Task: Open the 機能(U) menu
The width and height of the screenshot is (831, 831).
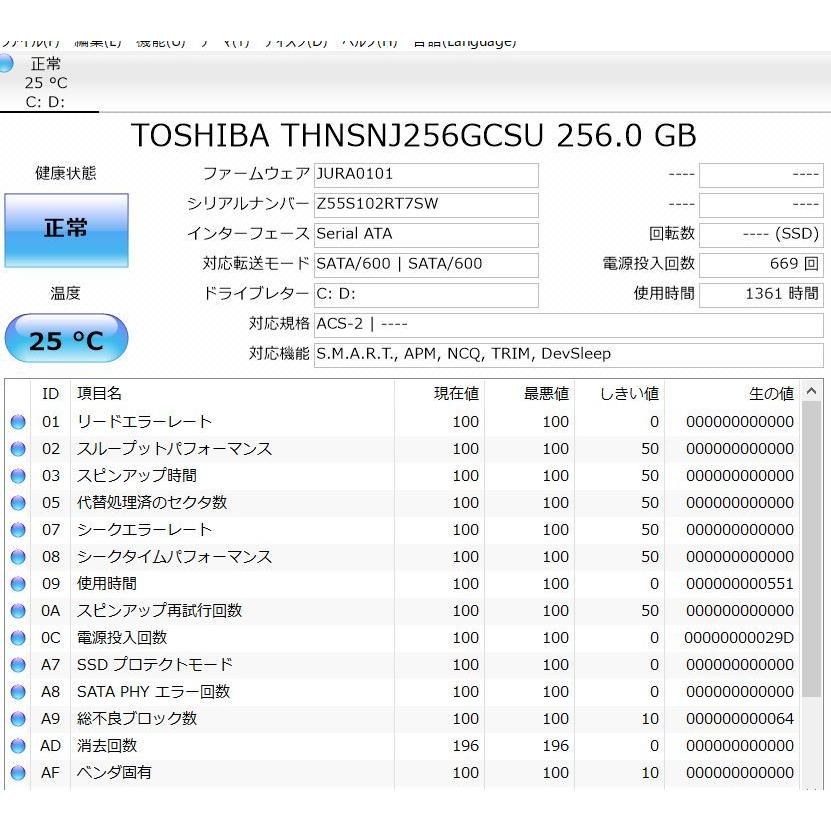Action: [x=158, y=42]
